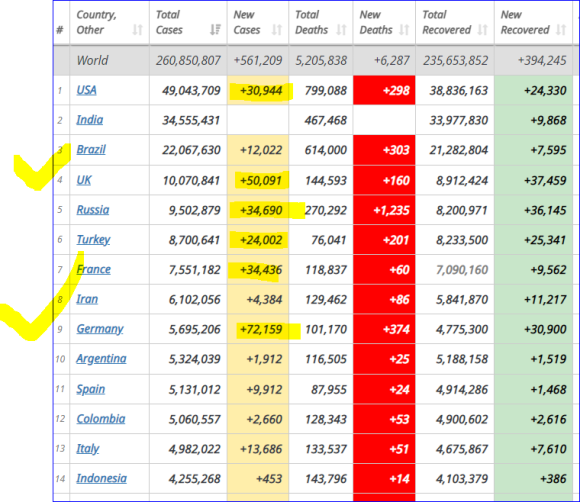Click India total deaths 467,468
This screenshot has height=502, width=580.
pos(326,120)
